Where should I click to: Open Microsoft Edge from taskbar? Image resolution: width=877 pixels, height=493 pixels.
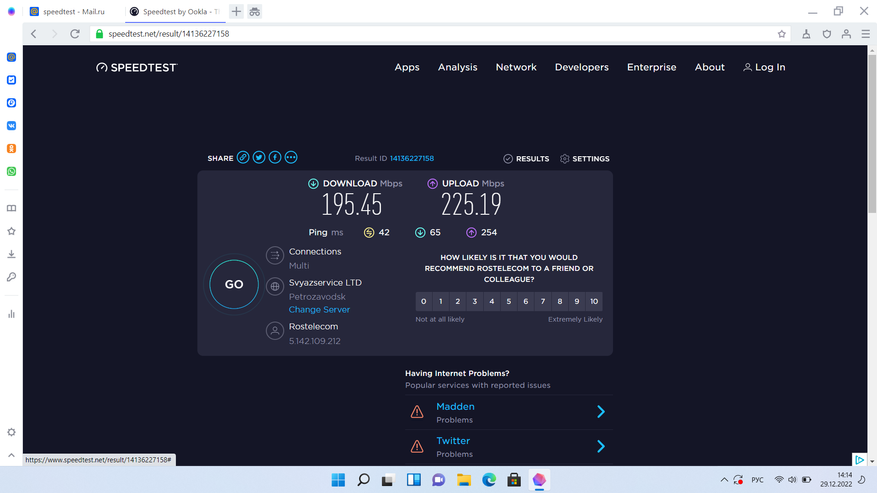pyautogui.click(x=489, y=480)
